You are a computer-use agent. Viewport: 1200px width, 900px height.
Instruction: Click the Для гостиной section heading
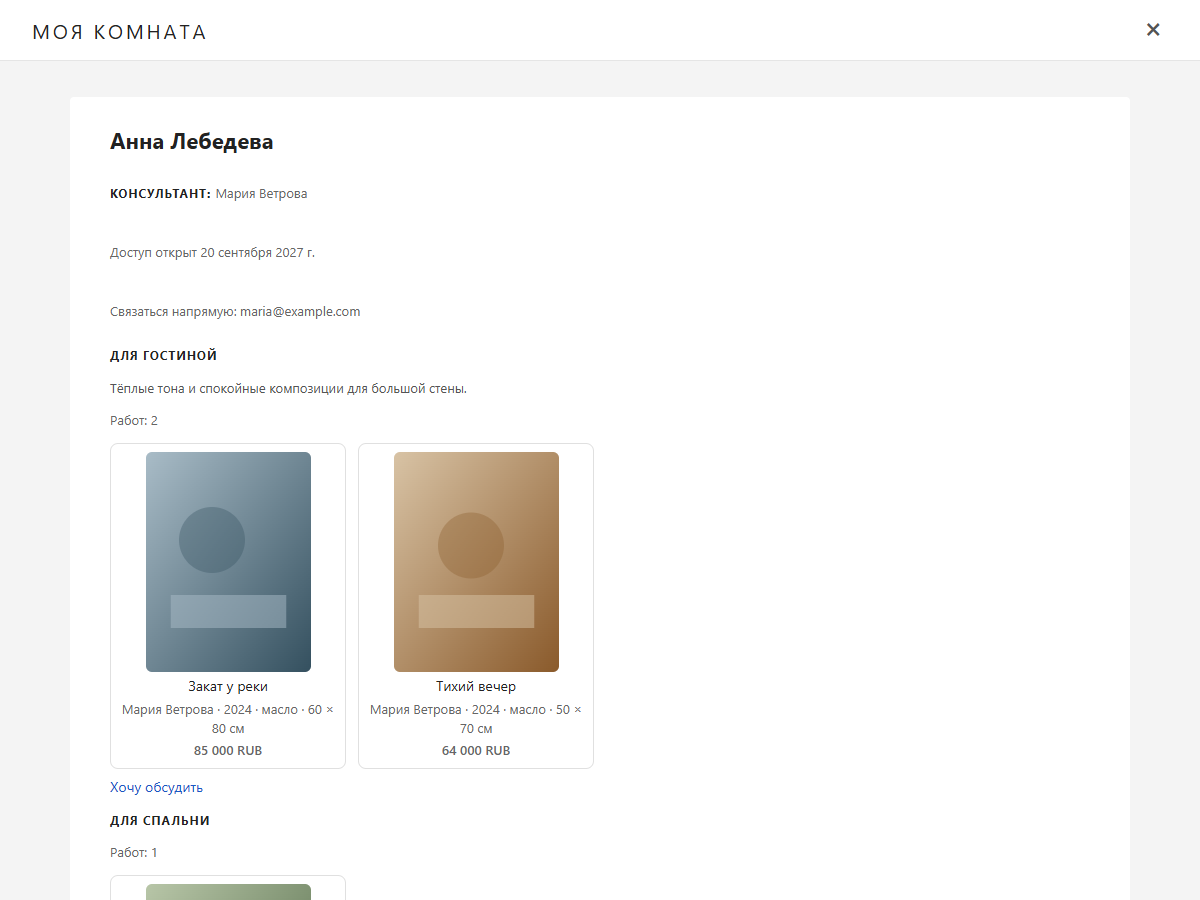tap(164, 356)
